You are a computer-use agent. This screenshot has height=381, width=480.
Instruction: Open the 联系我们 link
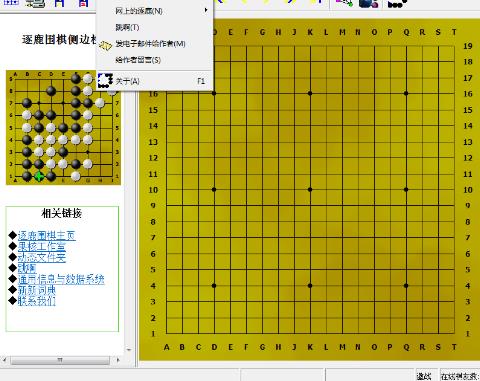[37, 301]
